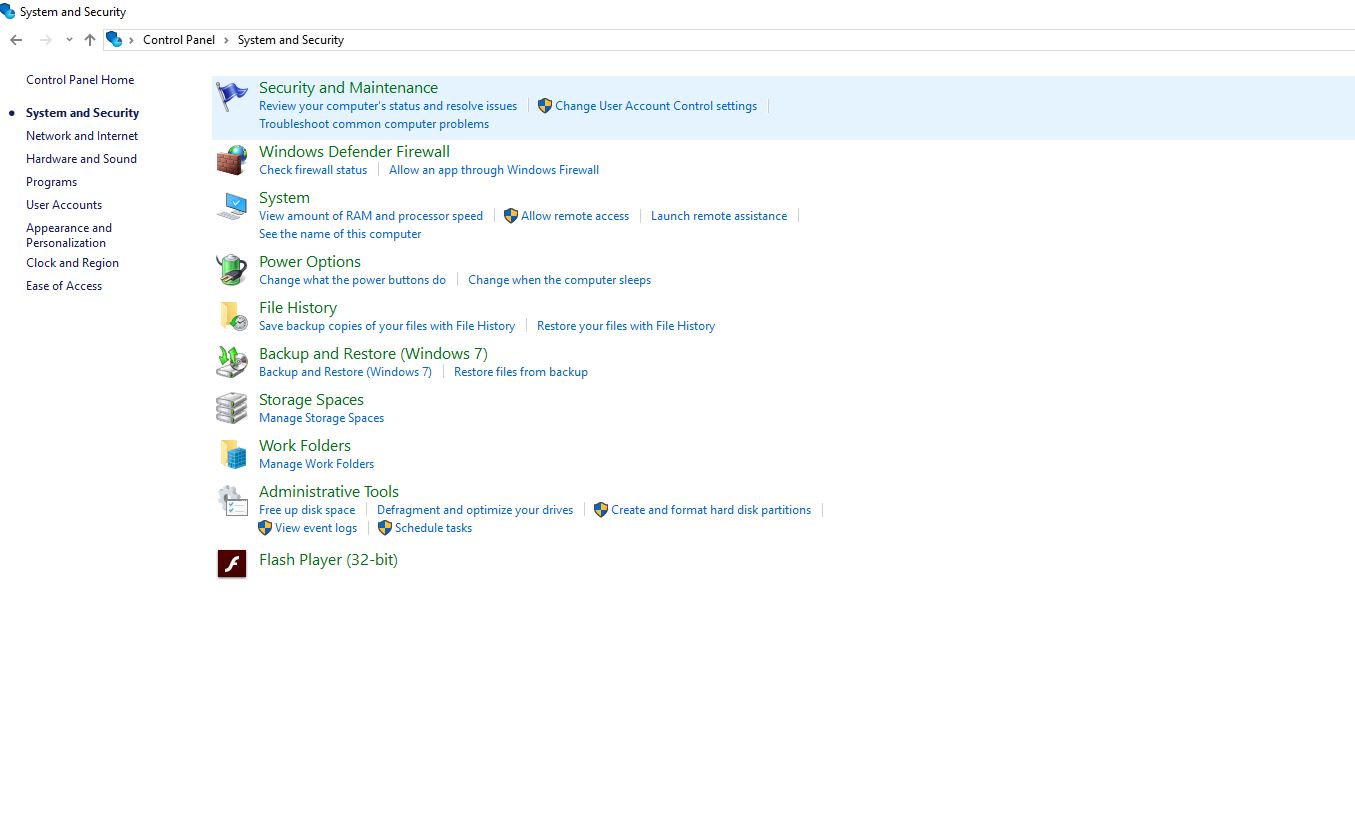Click the Forward arrow in navigation bar
The image size is (1355, 826).
tap(45, 40)
